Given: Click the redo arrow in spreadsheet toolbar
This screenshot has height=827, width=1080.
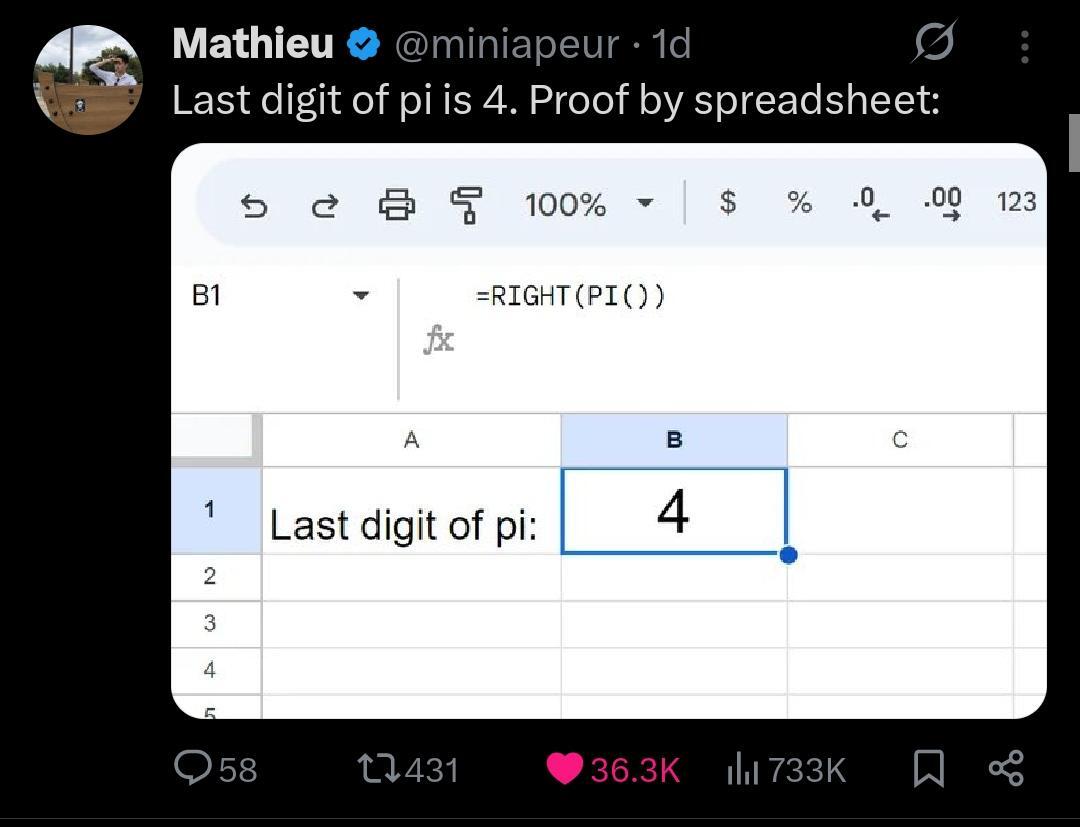Looking at the screenshot, I should [x=325, y=206].
